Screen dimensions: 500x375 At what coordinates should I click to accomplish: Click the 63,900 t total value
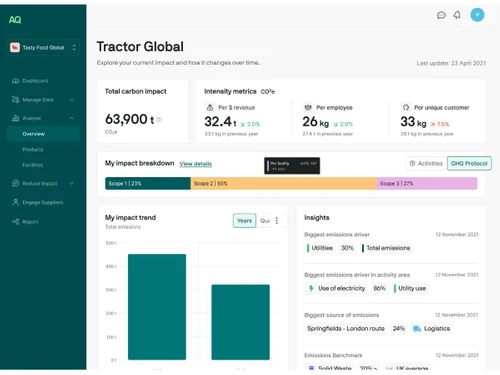click(x=130, y=119)
